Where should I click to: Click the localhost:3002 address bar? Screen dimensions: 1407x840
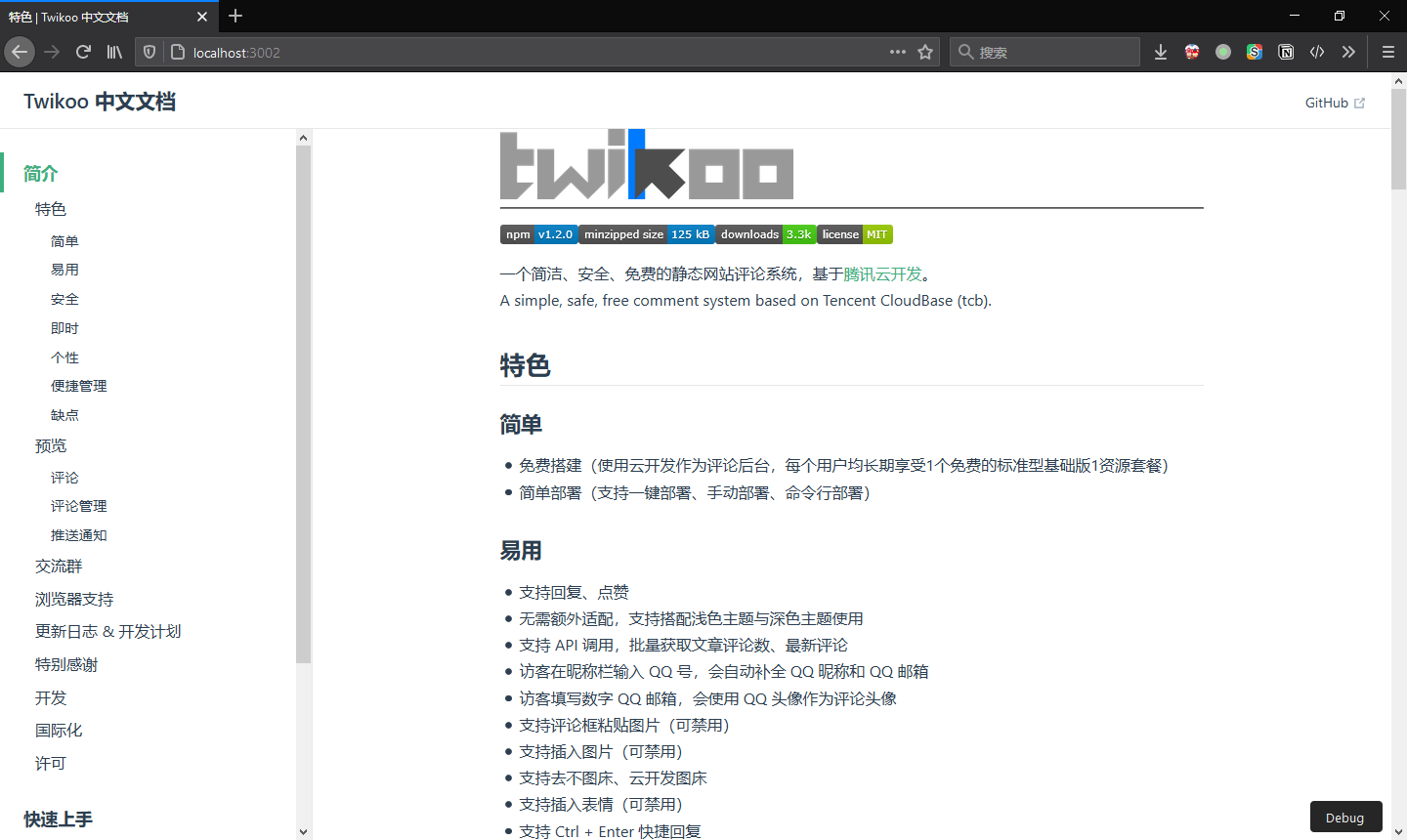coord(537,52)
